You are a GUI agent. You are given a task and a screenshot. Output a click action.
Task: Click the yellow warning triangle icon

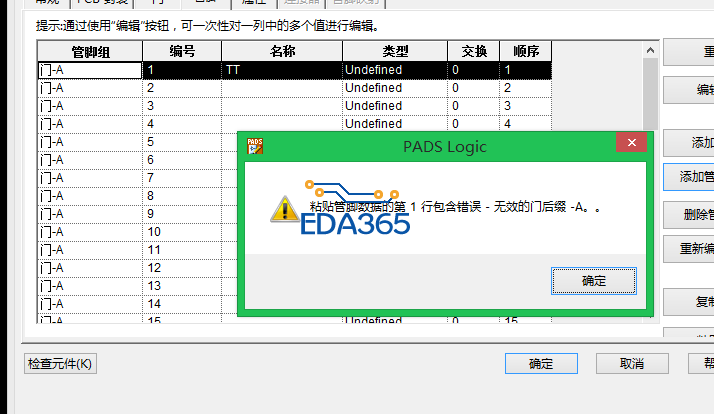coord(285,209)
